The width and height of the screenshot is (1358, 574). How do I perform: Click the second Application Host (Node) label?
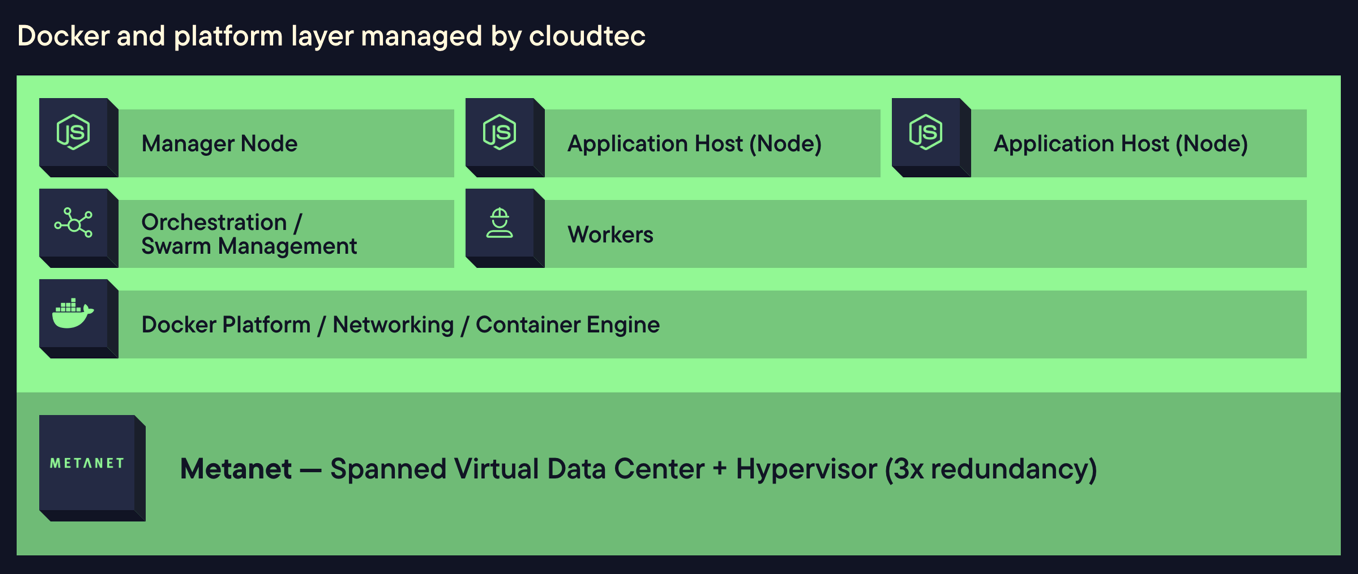point(1120,144)
